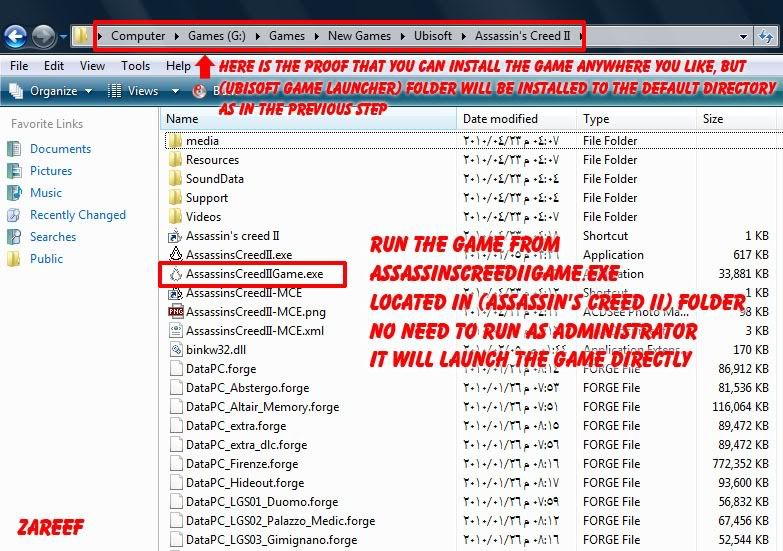Open recent pages dropdown beside Forward button
Image resolution: width=783 pixels, height=551 pixels.
(x=63, y=36)
